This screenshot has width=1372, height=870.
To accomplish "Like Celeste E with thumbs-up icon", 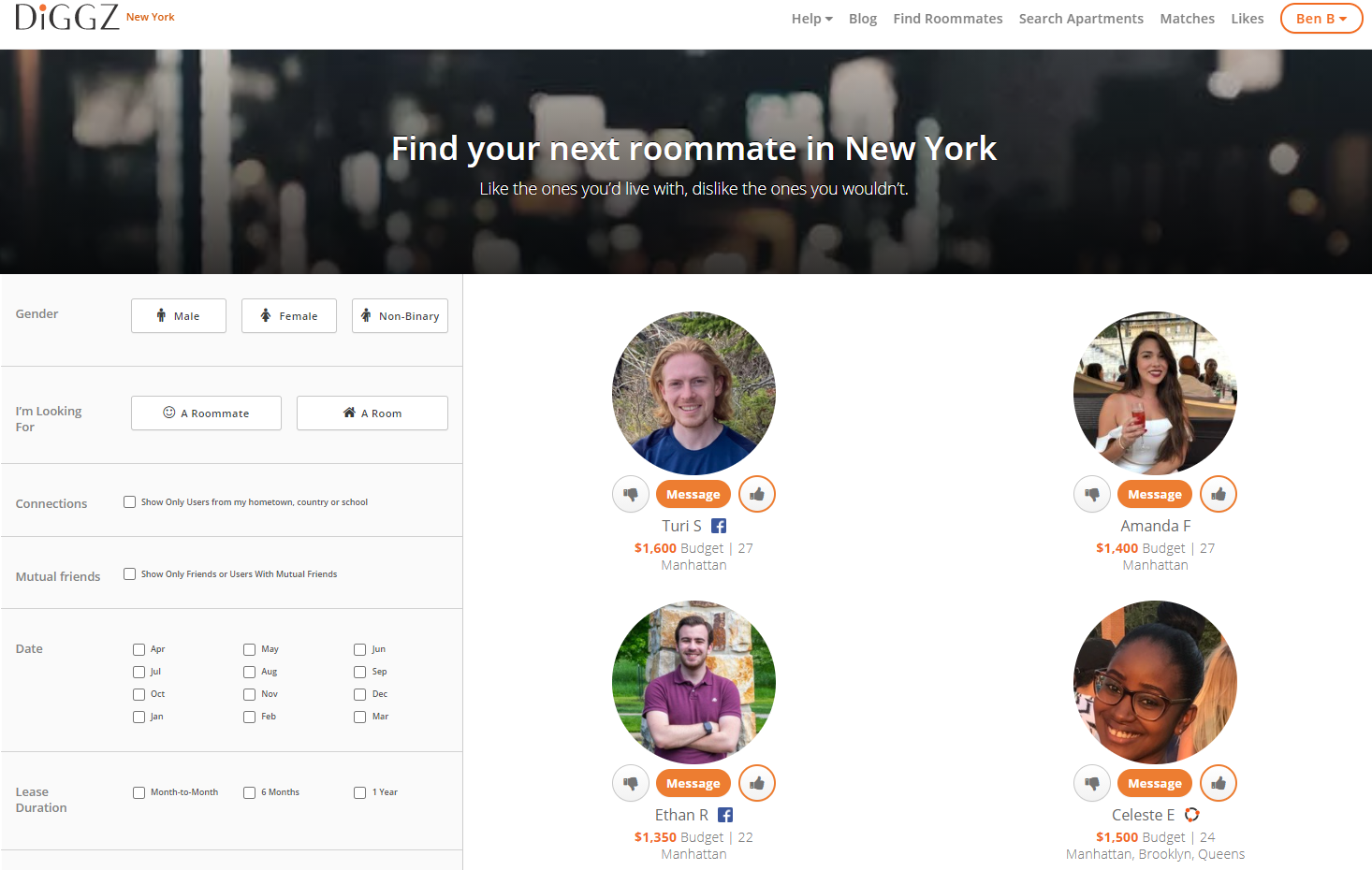I will click(1219, 783).
